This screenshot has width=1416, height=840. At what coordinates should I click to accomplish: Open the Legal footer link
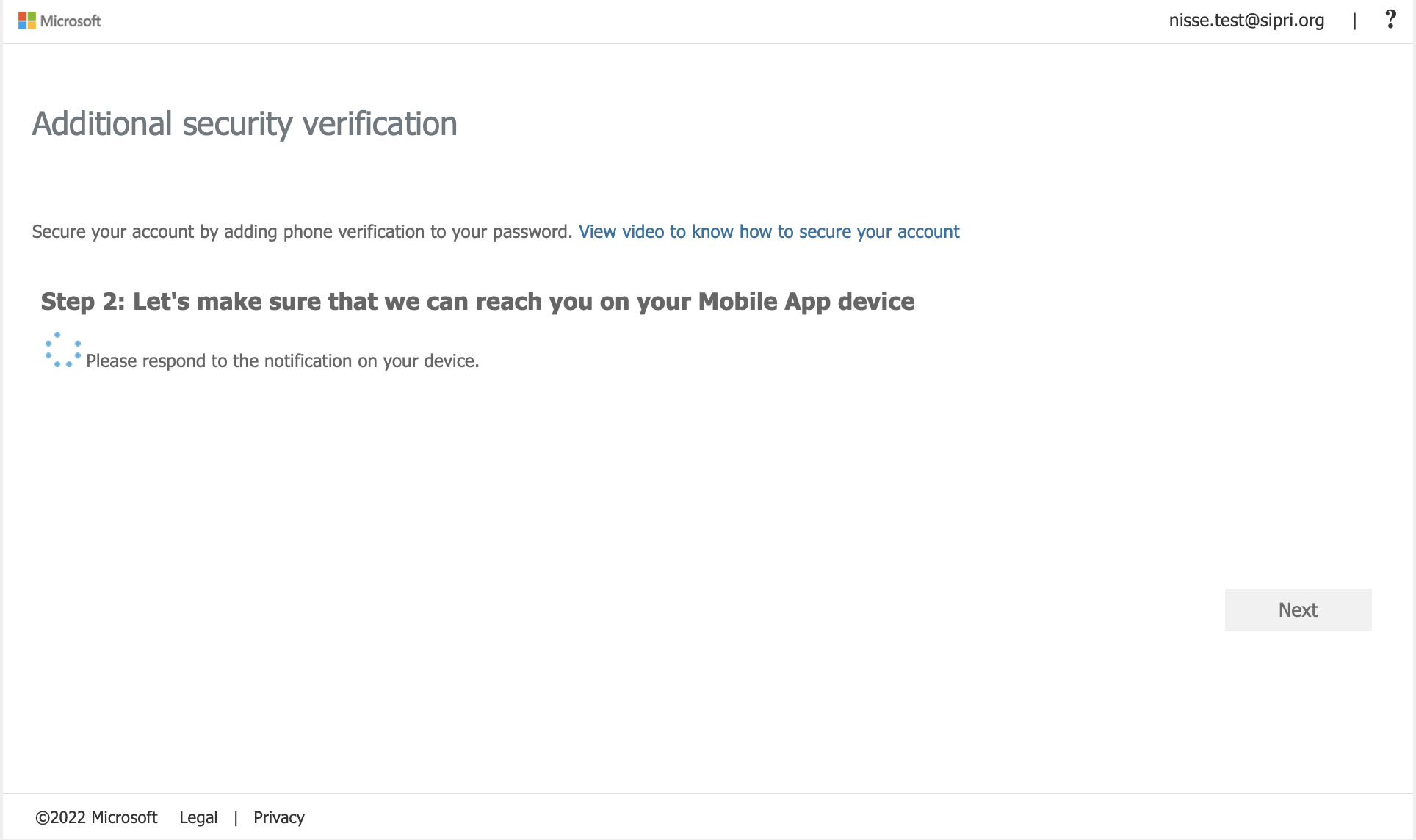(198, 817)
